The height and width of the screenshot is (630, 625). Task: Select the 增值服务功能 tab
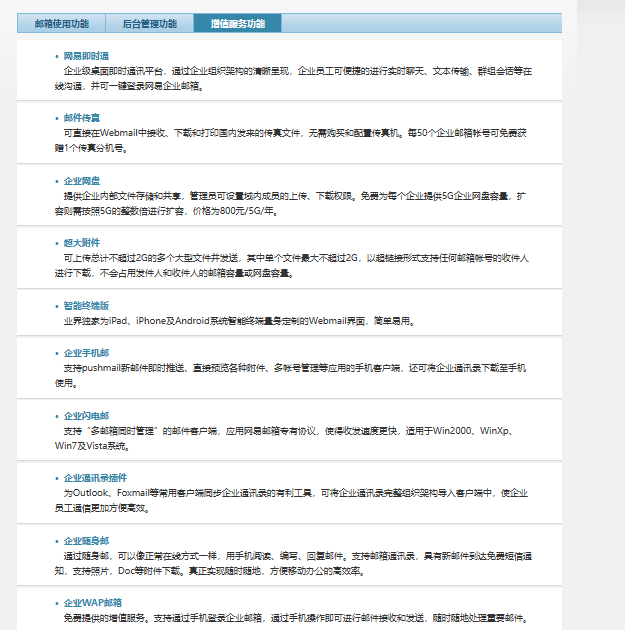[x=237, y=23]
